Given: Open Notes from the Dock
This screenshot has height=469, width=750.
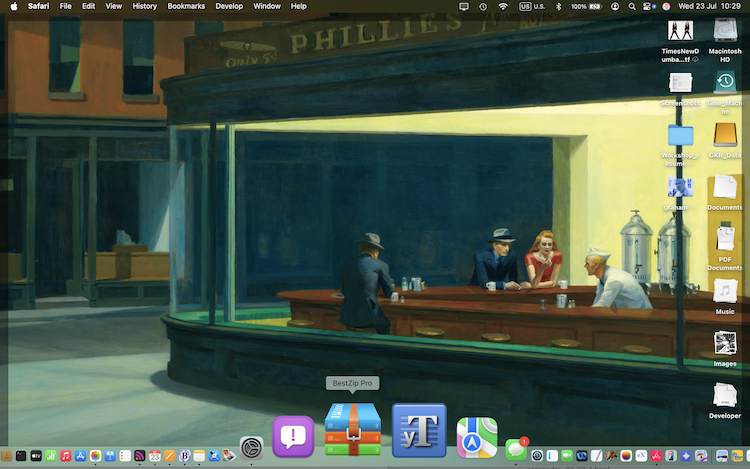Looking at the screenshot, I should coord(199,456).
